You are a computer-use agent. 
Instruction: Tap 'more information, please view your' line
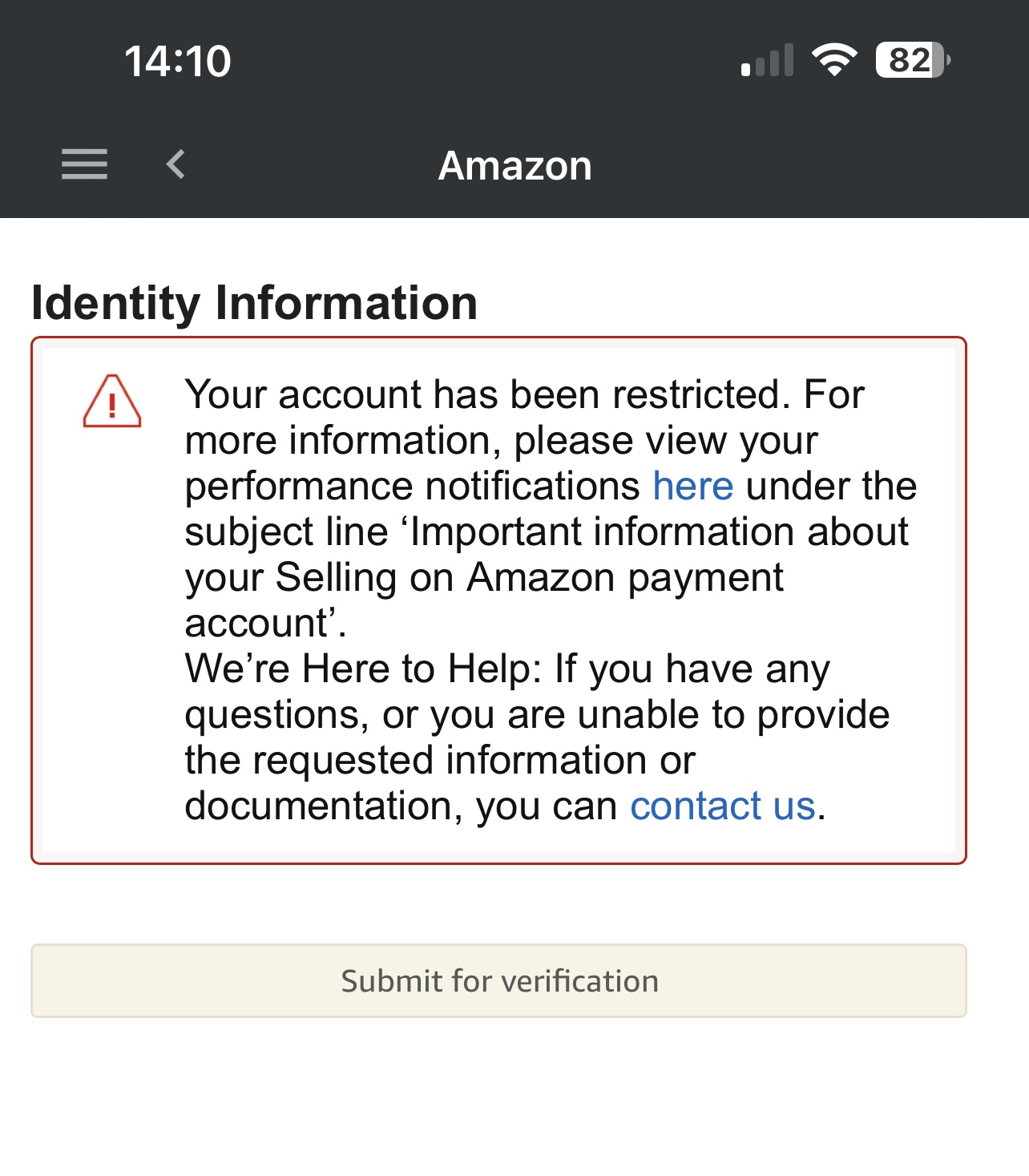[502, 440]
